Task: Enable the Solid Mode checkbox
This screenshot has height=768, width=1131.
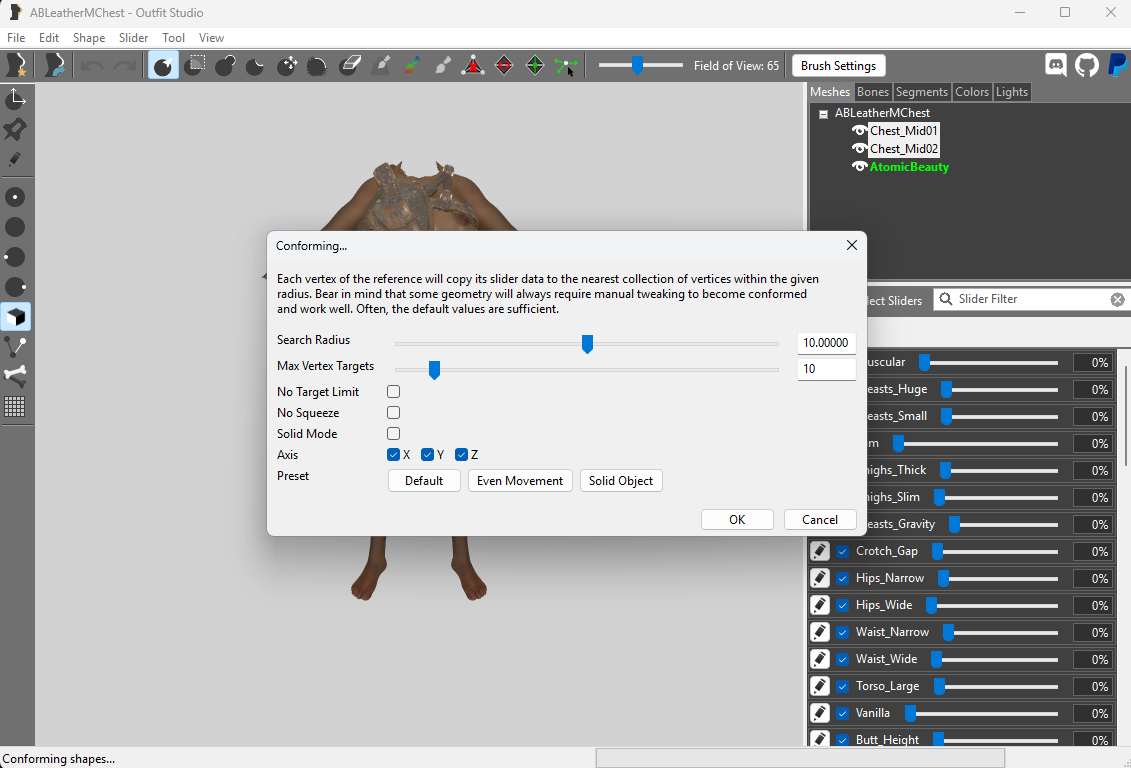Action: point(393,433)
